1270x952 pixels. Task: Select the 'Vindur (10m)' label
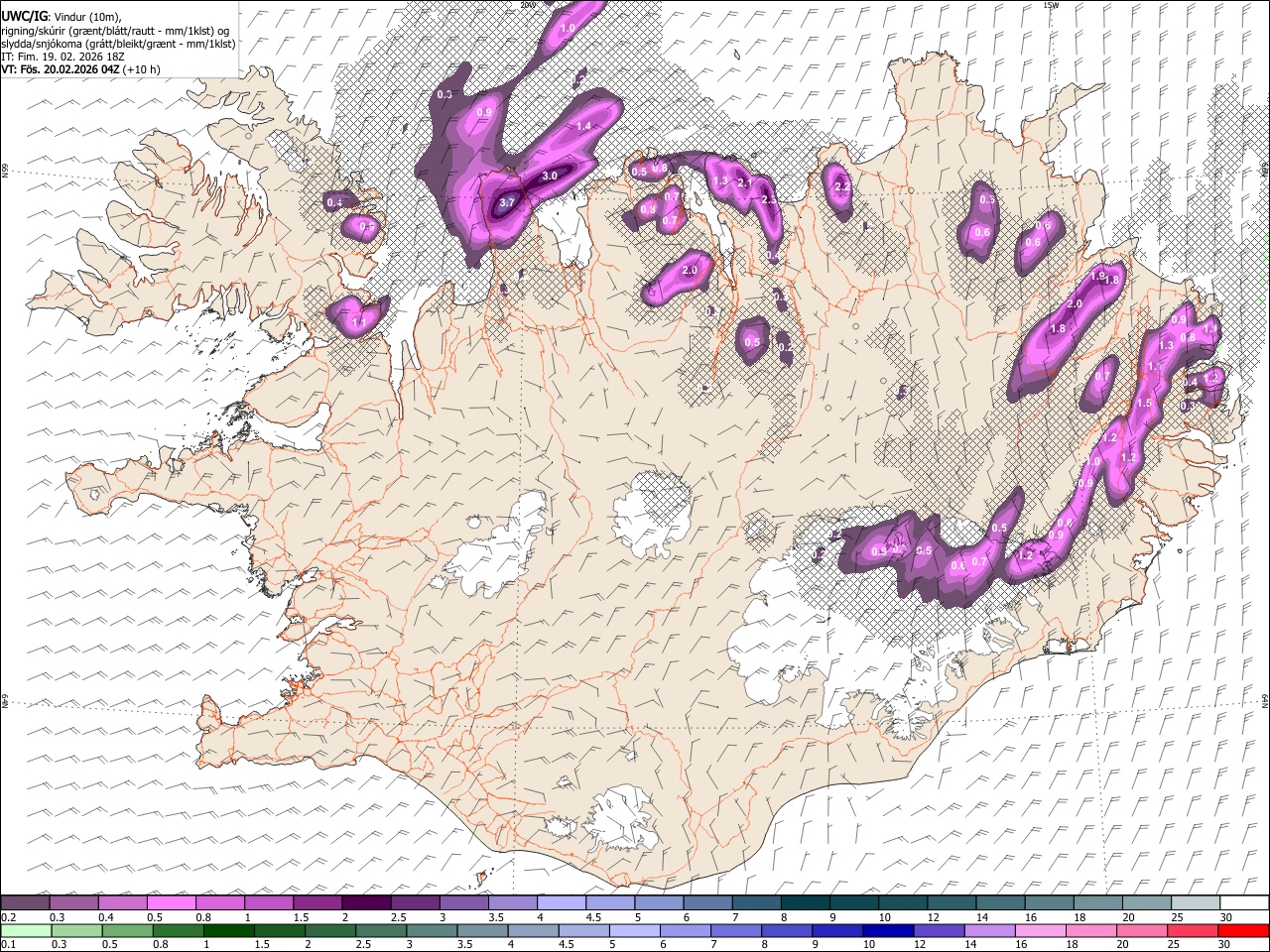[87, 17]
